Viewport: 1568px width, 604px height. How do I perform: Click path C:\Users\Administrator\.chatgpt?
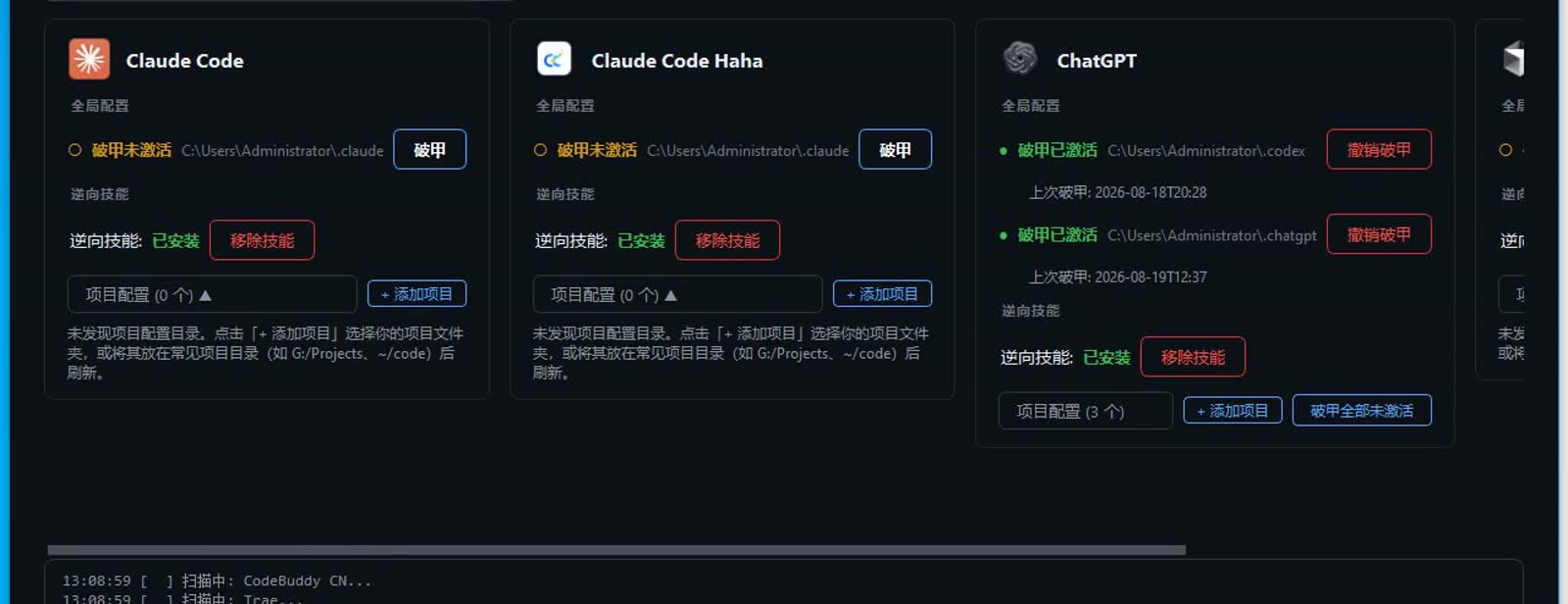(x=1212, y=235)
